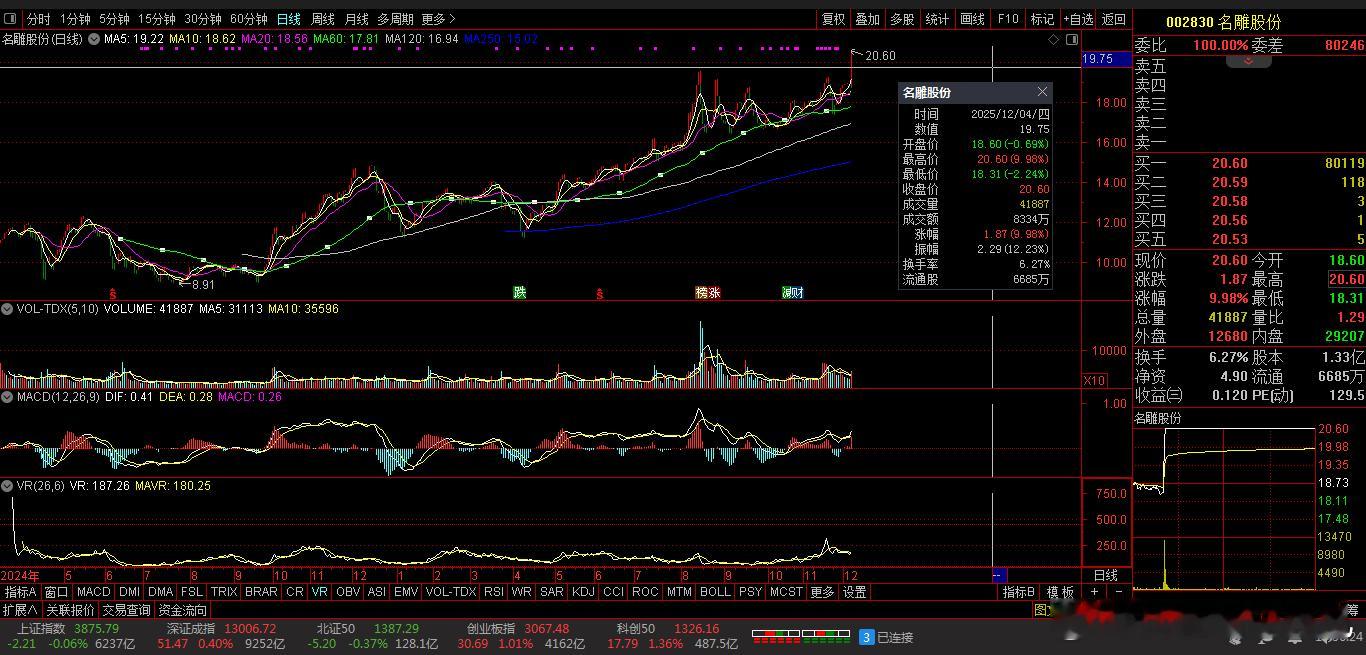Click the 涨 marker icon on chart
Image resolution: width=1366 pixels, height=655 pixels.
tap(708, 293)
